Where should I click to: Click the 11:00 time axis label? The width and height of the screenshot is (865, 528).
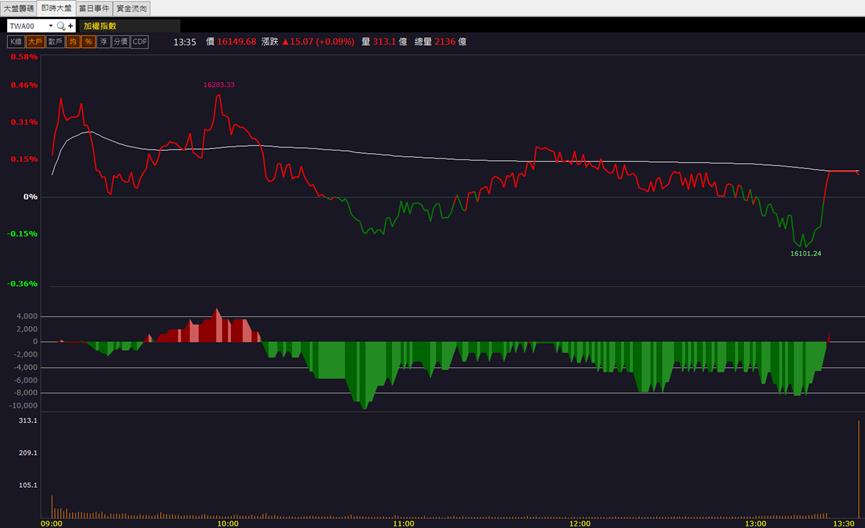click(403, 524)
